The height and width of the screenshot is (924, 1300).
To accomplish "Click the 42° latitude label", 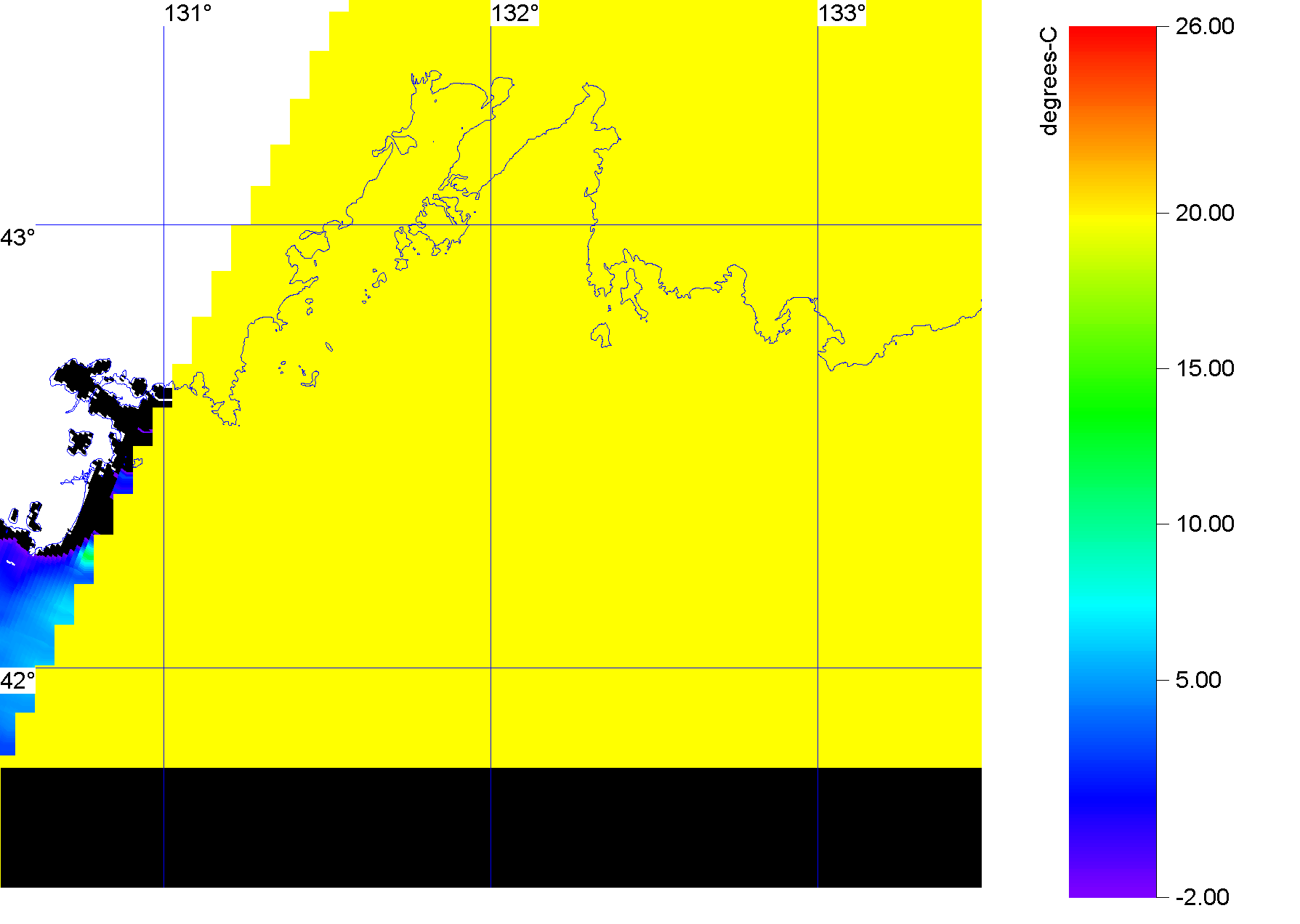I will [17, 681].
